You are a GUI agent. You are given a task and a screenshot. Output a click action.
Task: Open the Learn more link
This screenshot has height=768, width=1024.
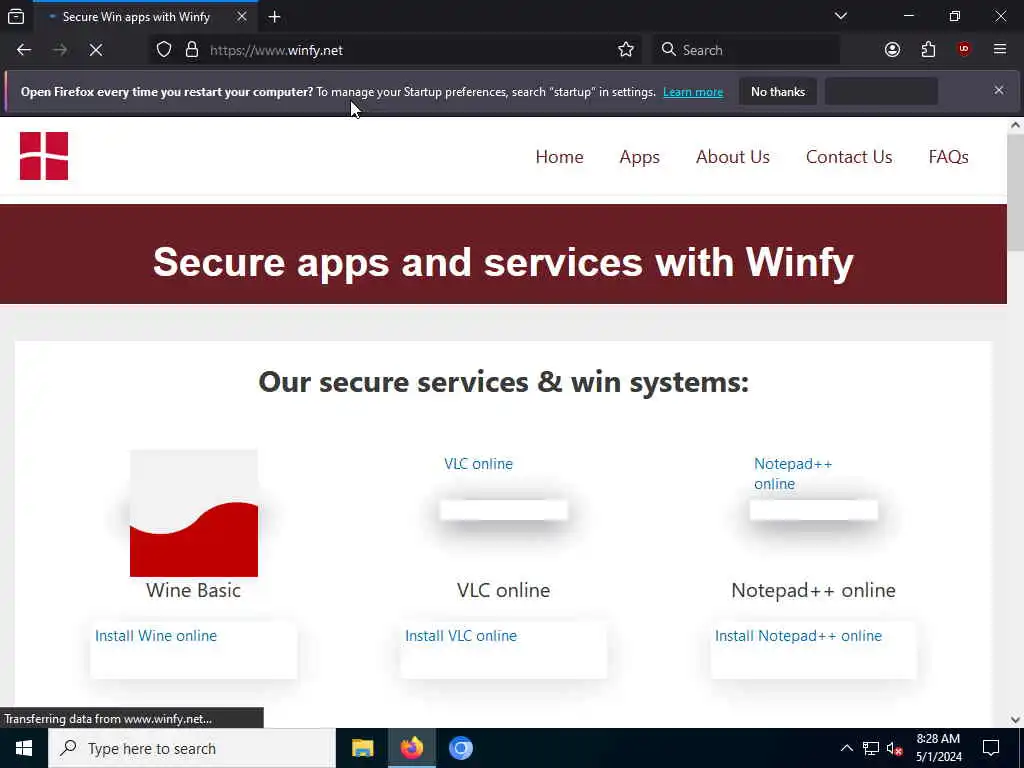693,92
